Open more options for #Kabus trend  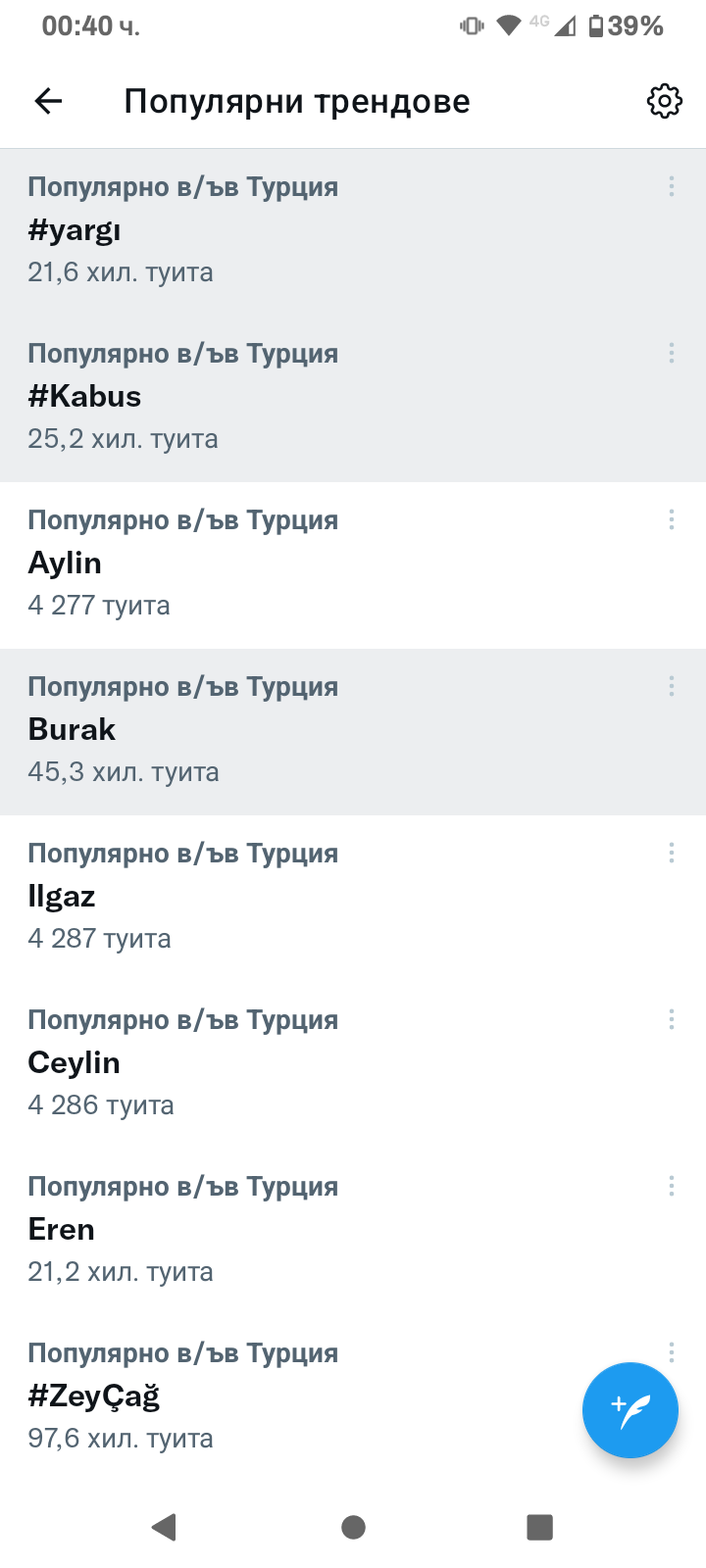(x=671, y=353)
